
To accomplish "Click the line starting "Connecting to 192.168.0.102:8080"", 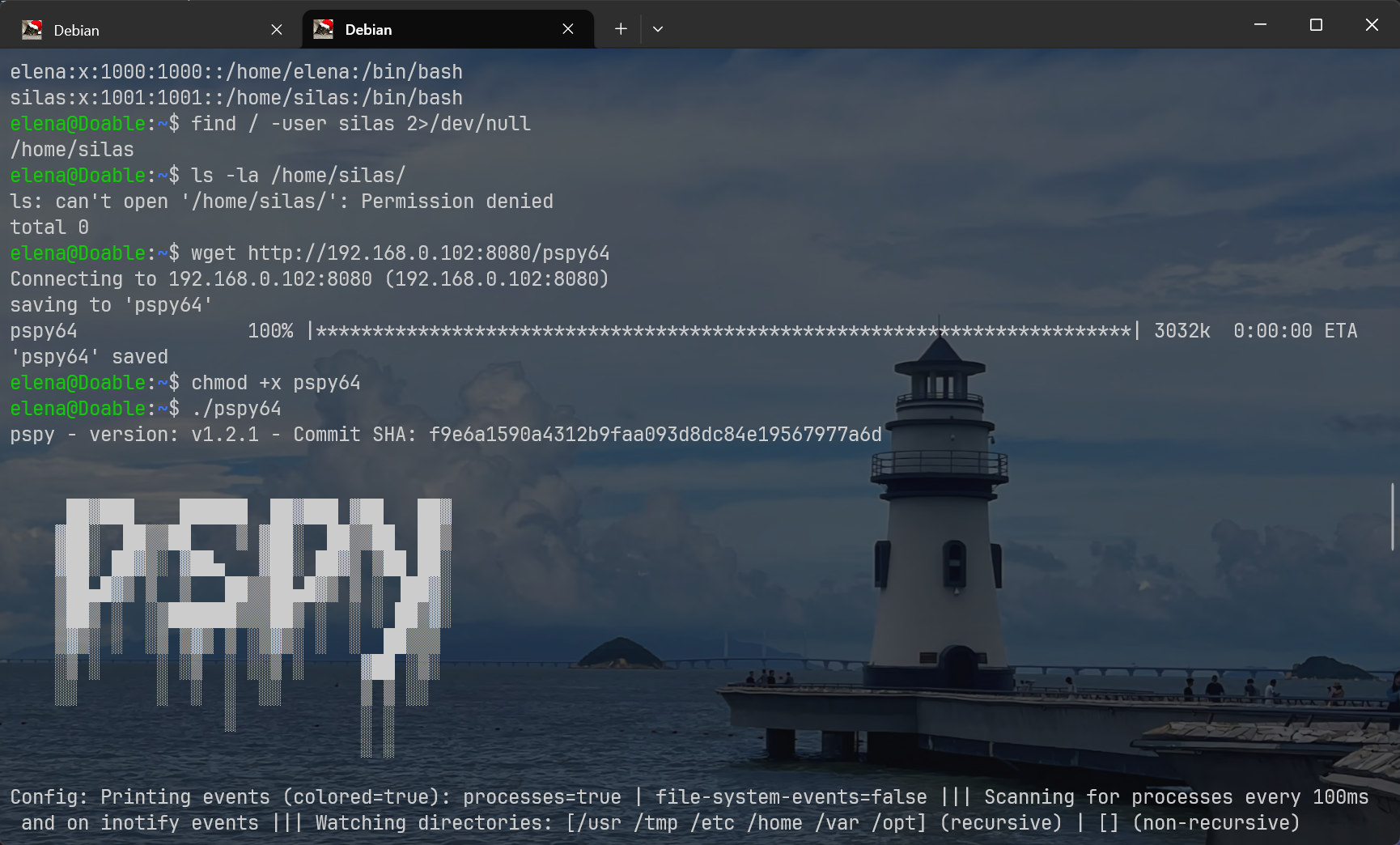I will click(309, 279).
